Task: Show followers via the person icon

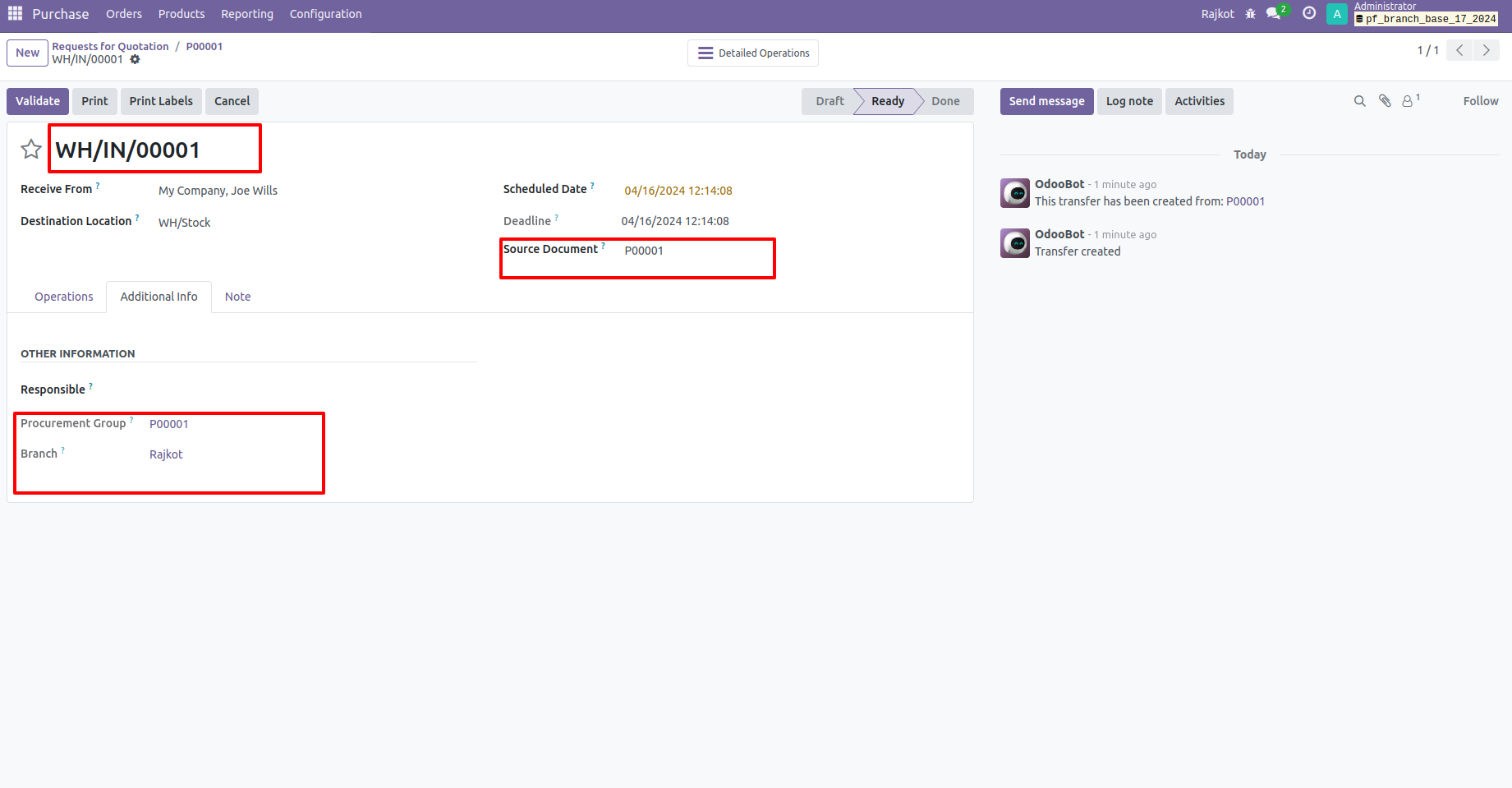Action: tap(1409, 101)
